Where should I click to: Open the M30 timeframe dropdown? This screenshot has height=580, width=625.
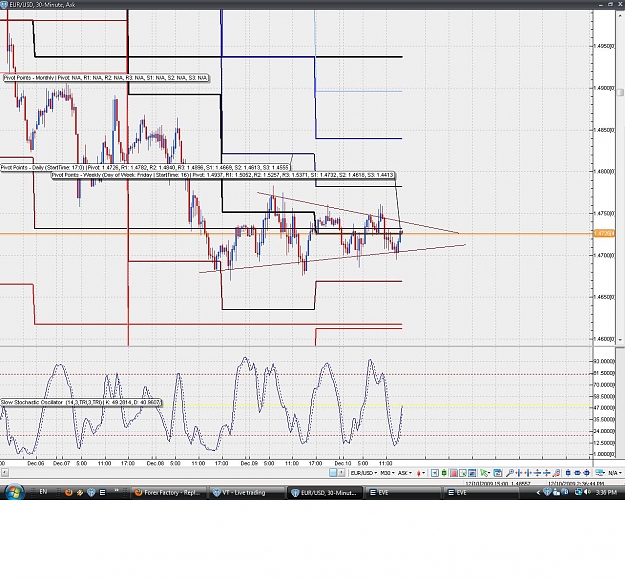click(x=387, y=473)
